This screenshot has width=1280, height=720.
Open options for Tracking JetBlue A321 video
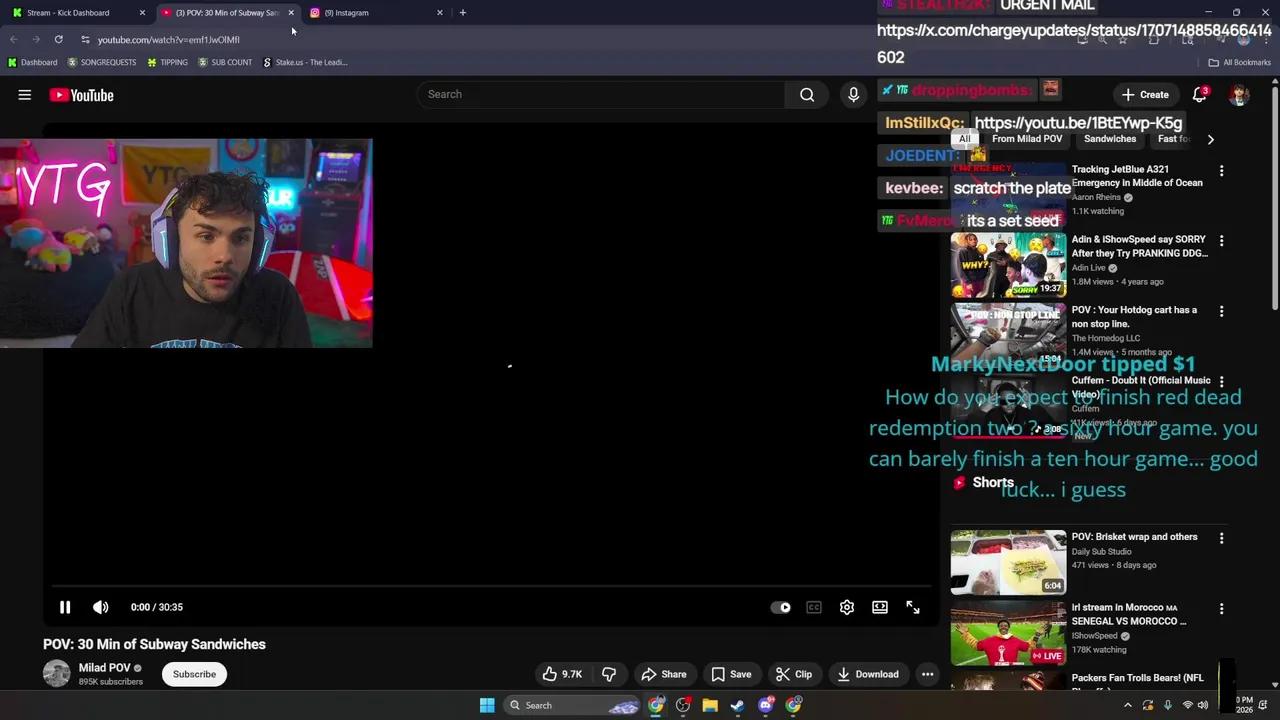coord(1221,171)
